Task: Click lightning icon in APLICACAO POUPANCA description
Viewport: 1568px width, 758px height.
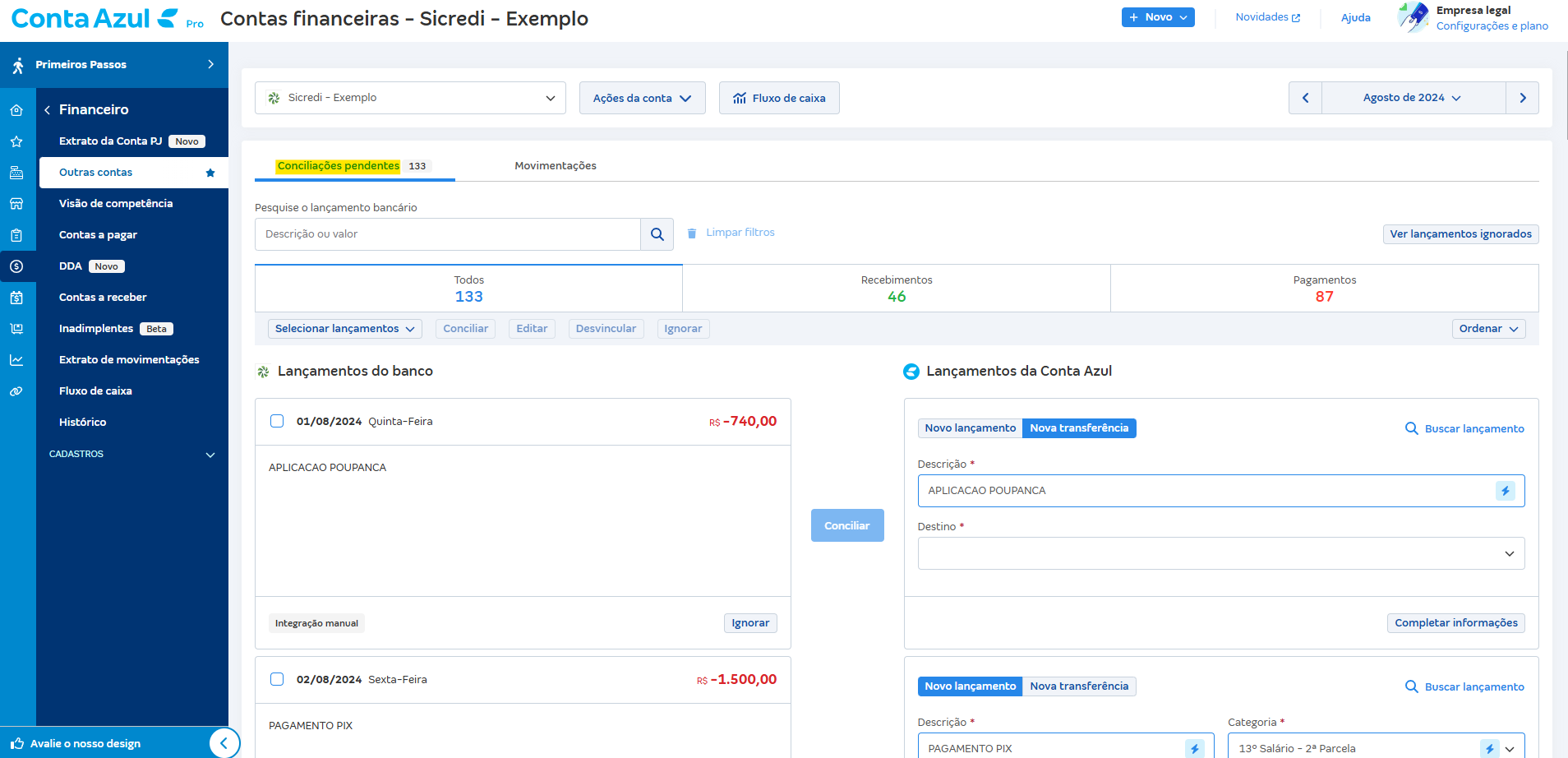Action: coord(1506,491)
